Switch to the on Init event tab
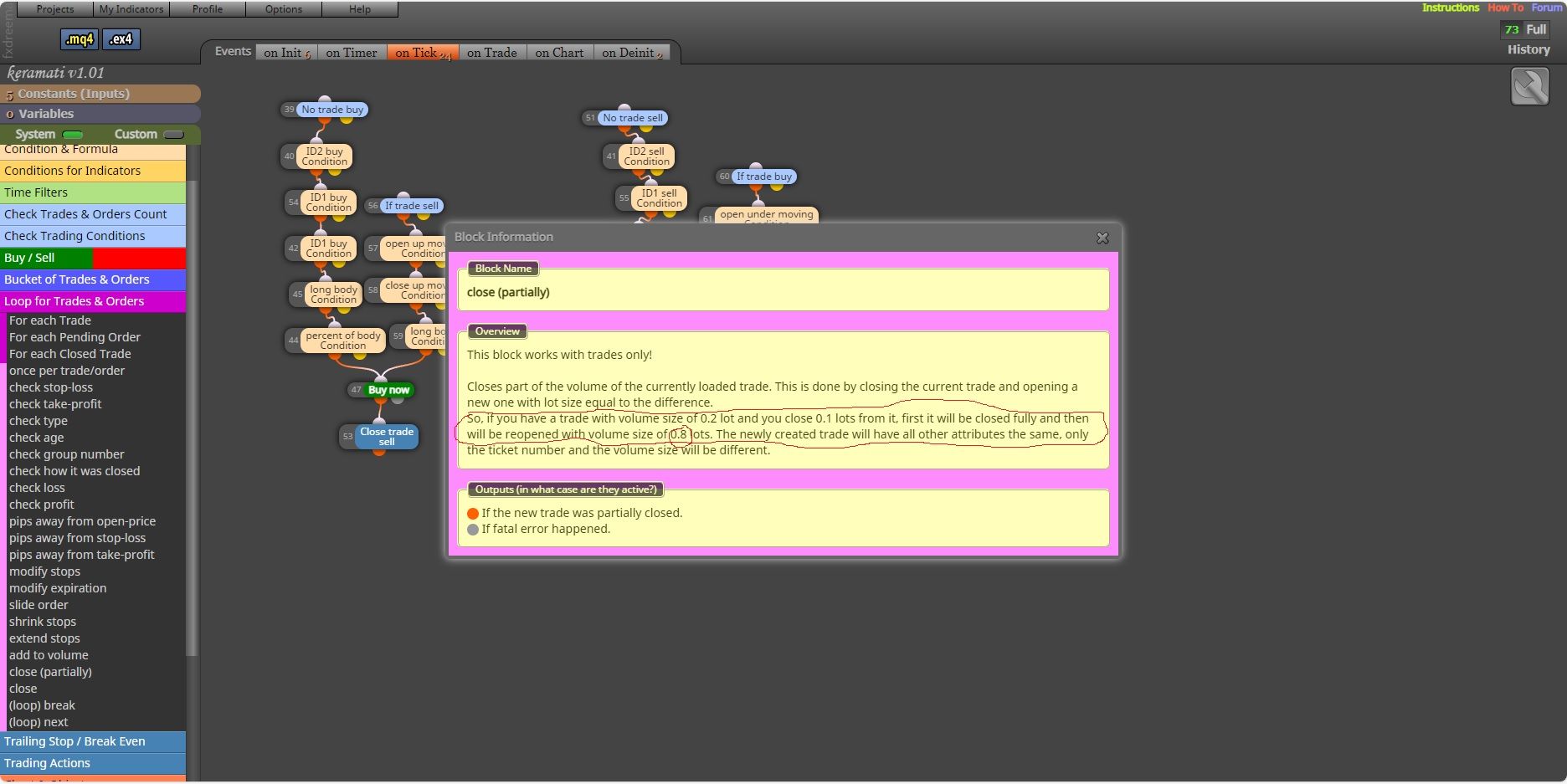 [287, 53]
